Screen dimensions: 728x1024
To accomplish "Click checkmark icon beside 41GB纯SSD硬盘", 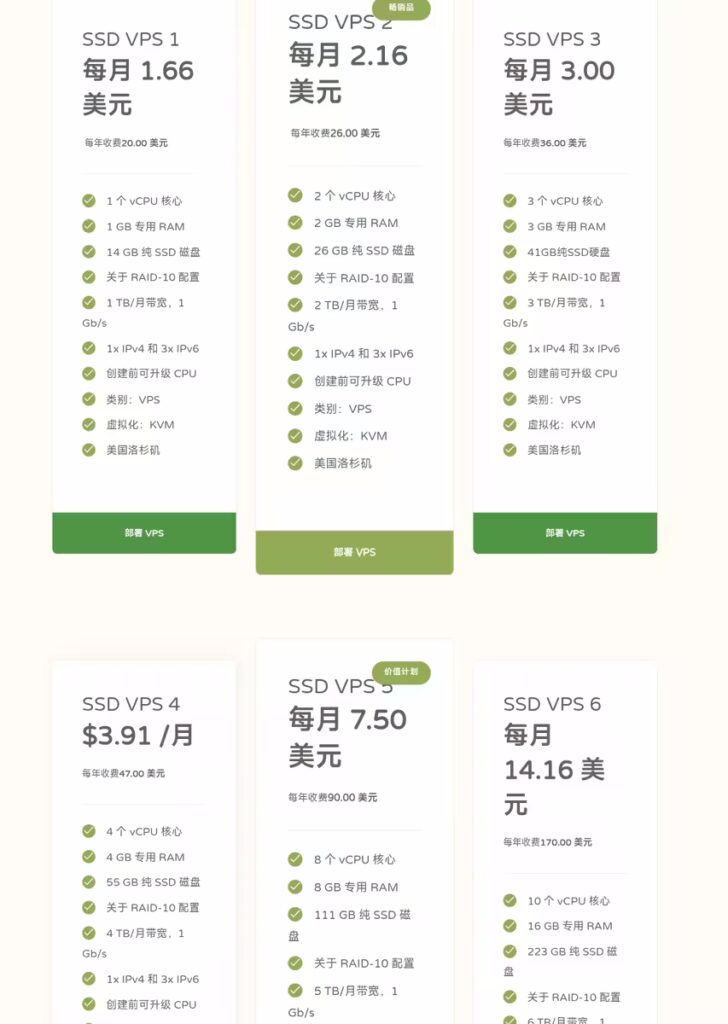I will click(x=510, y=251).
